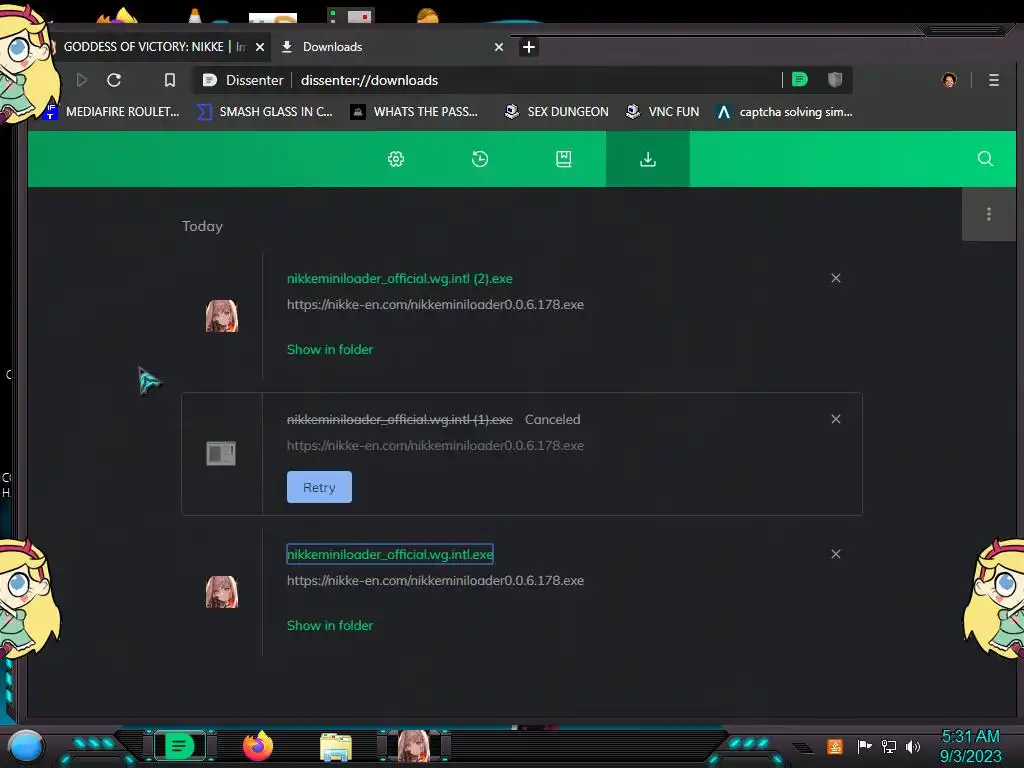
Task: Click the Java update tray icon
Action: point(835,746)
